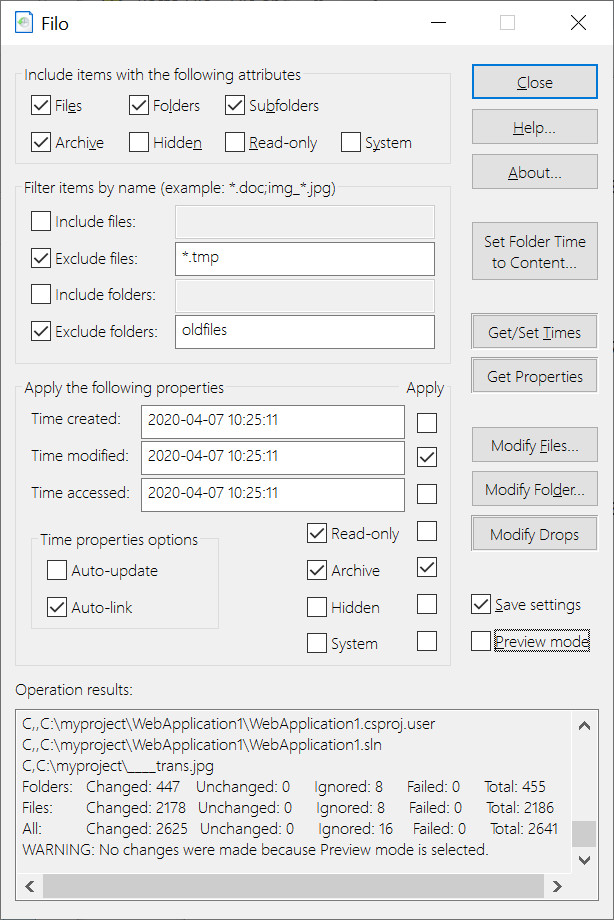Click the Time modified date field
The image size is (614, 920).
[x=272, y=457]
